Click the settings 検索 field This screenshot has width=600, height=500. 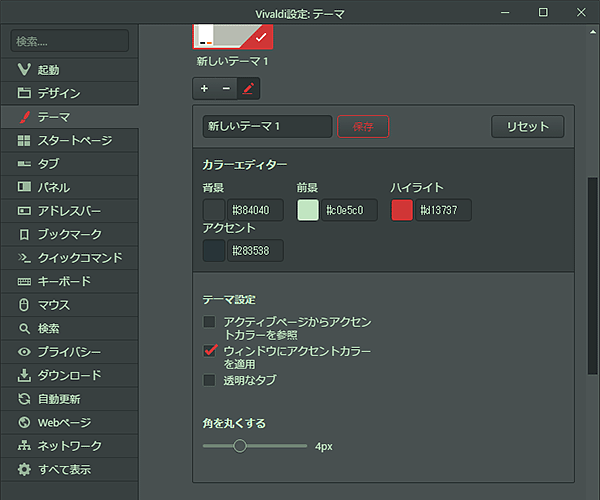coord(70,41)
